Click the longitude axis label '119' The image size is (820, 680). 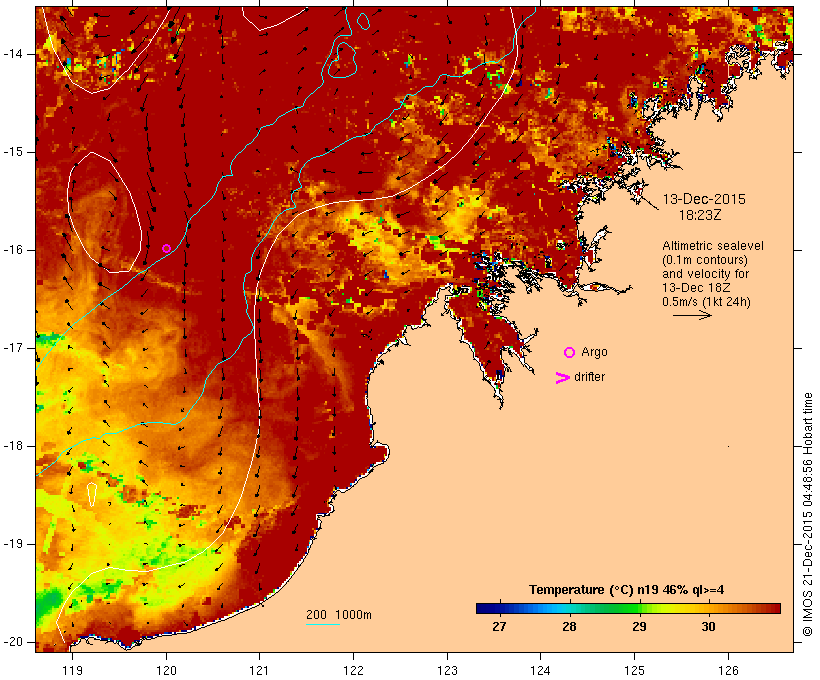click(72, 671)
